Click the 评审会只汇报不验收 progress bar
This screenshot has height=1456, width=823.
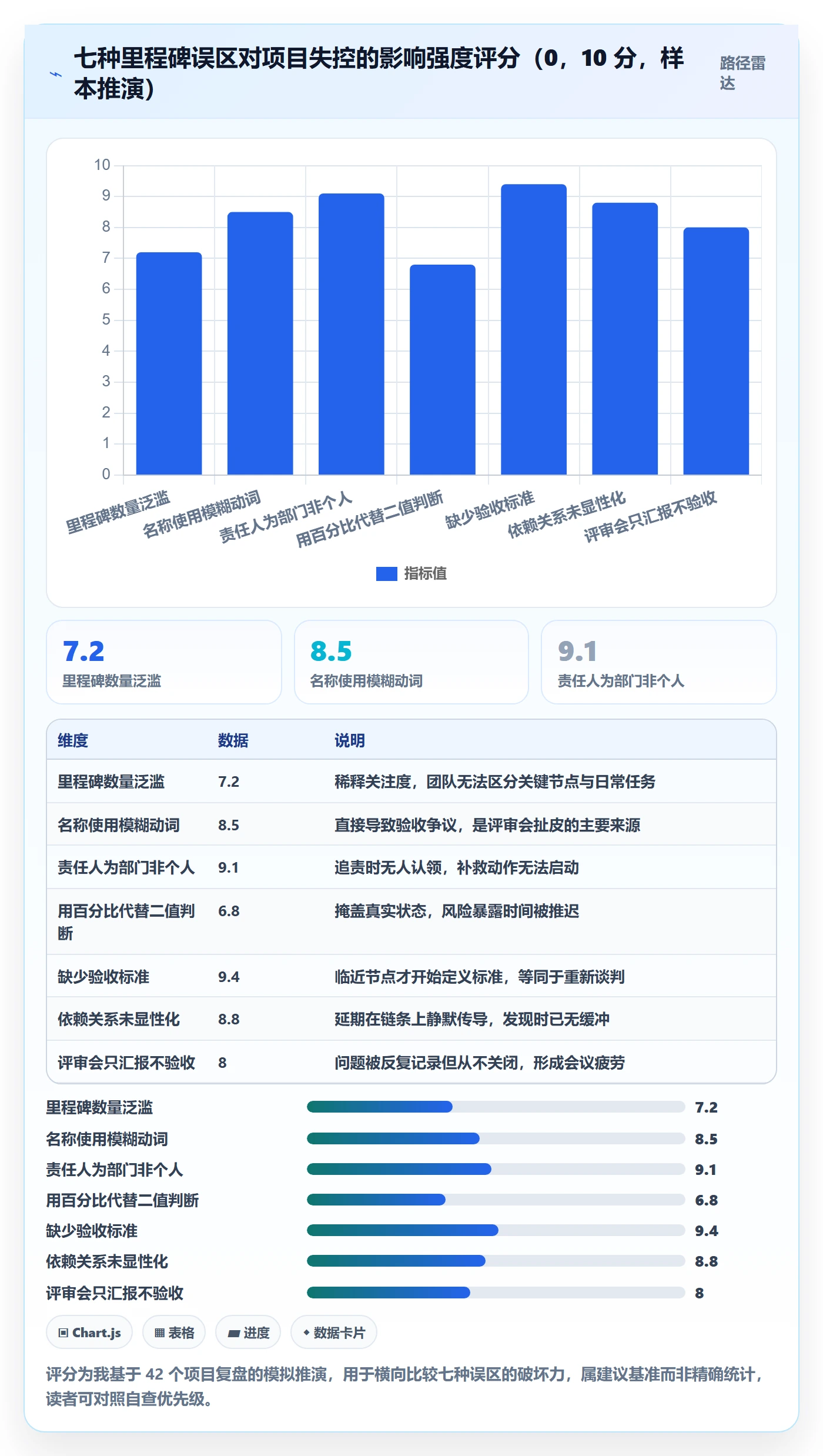(x=496, y=1293)
